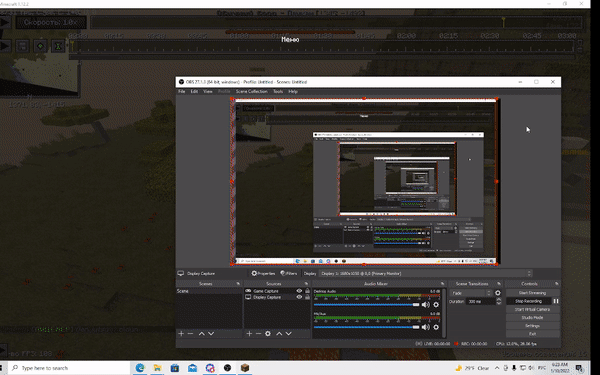Open File Explorer from the taskbar
The height and width of the screenshot is (375, 600).
(x=157, y=368)
